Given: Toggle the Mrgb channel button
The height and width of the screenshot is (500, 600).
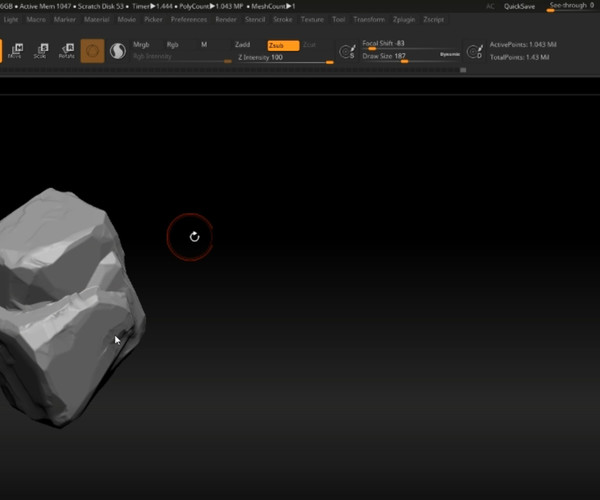Looking at the screenshot, I should click(141, 45).
